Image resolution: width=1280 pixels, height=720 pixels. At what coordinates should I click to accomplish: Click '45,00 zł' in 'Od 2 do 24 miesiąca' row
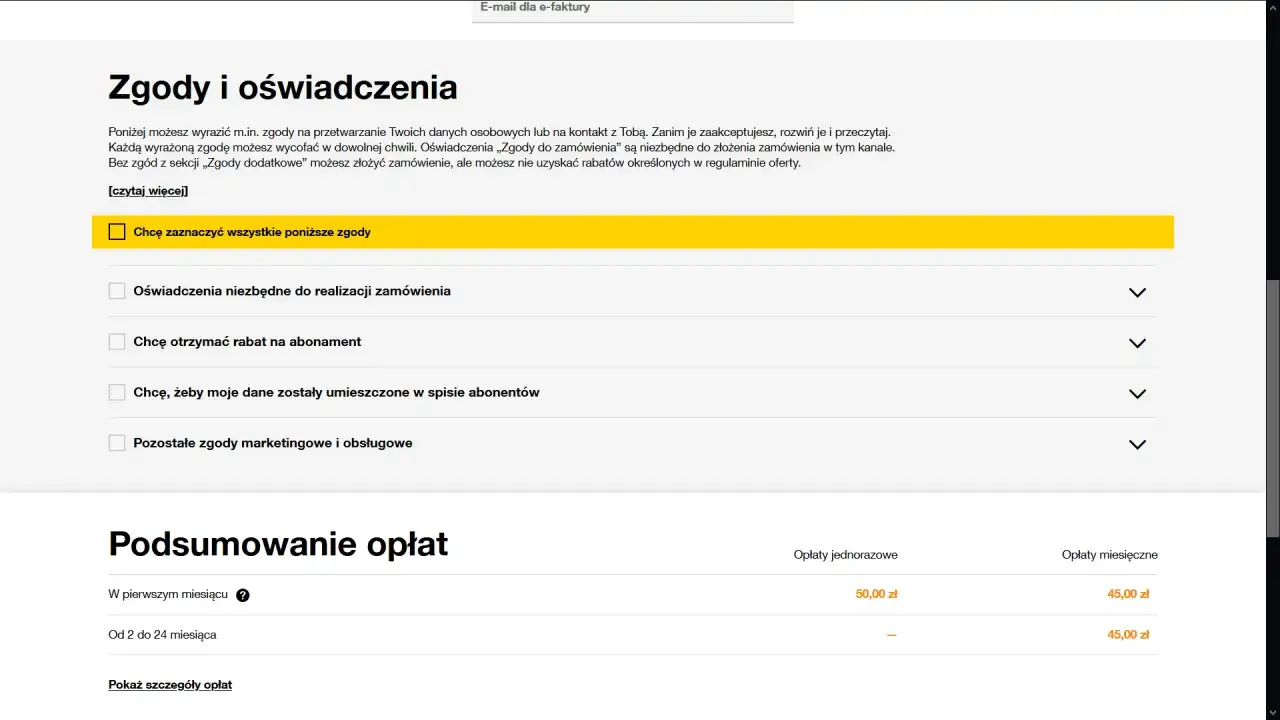[1128, 635]
